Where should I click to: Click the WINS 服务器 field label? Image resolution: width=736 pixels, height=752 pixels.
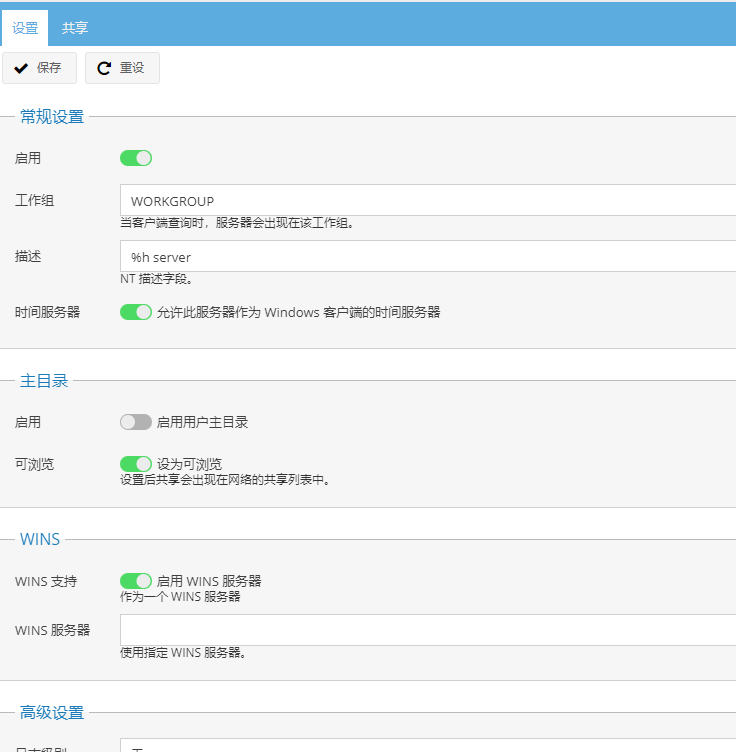[x=53, y=631]
